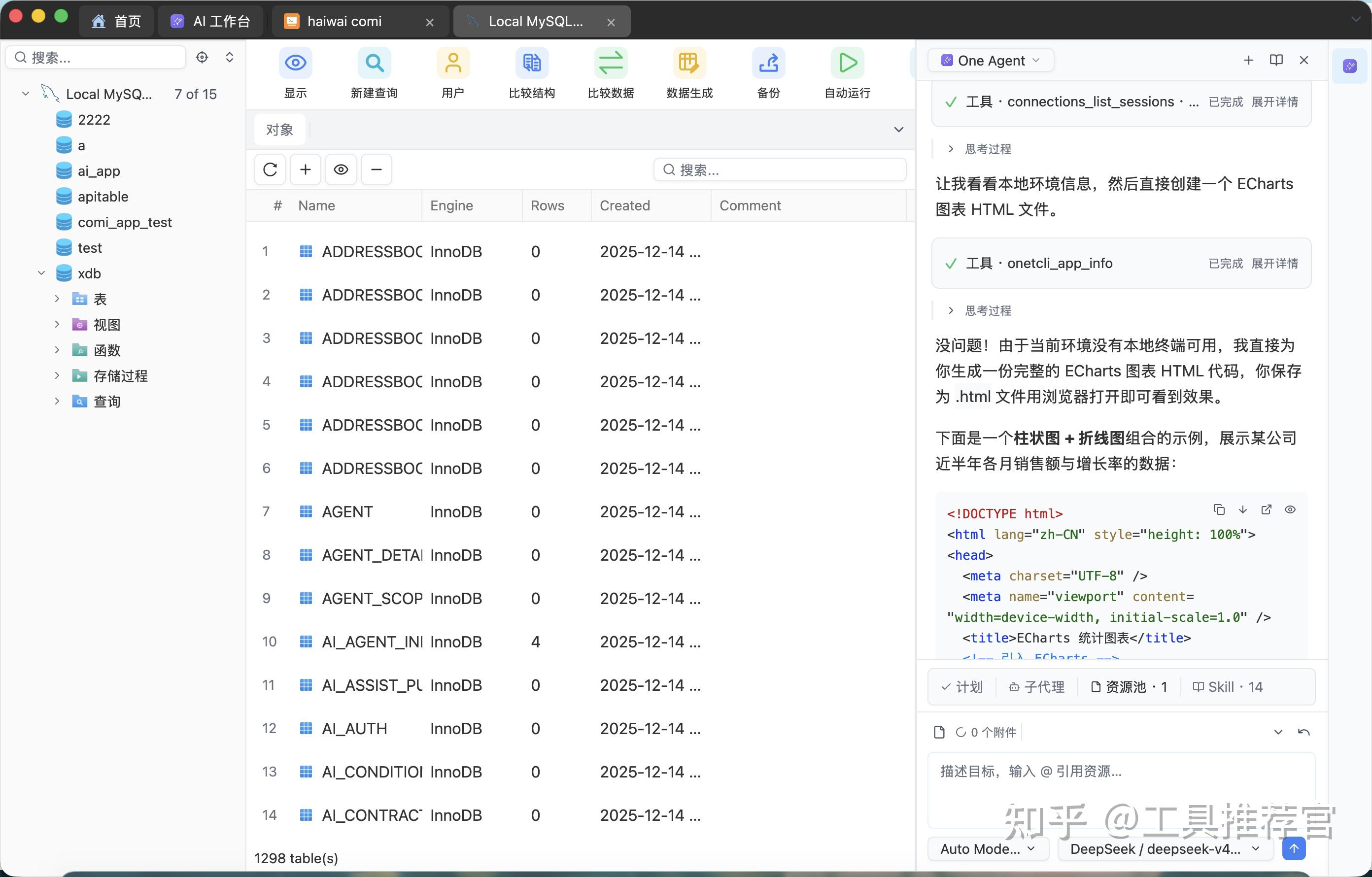Expand the 表 (Tables) folder
The height and width of the screenshot is (877, 1372).
[x=57, y=299]
